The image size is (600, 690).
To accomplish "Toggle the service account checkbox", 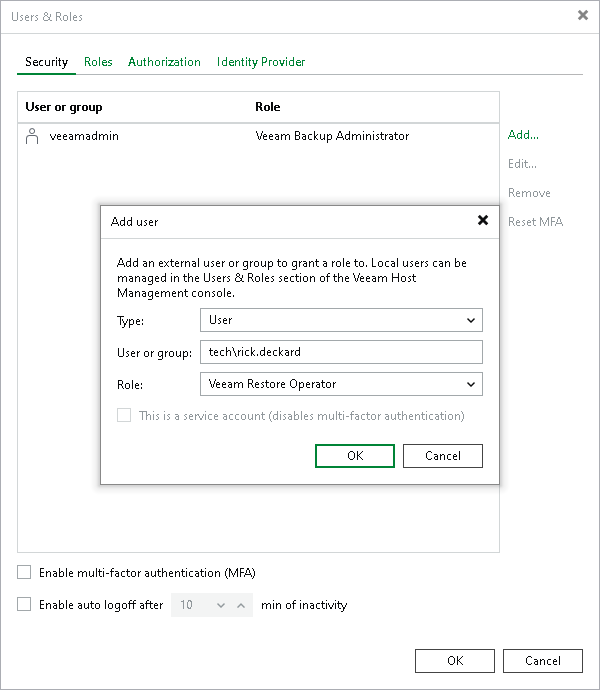I will point(124,415).
